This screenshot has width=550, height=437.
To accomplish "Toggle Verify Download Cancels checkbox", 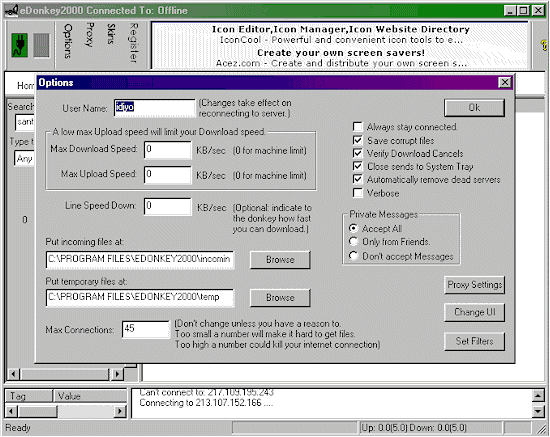I will click(x=358, y=153).
